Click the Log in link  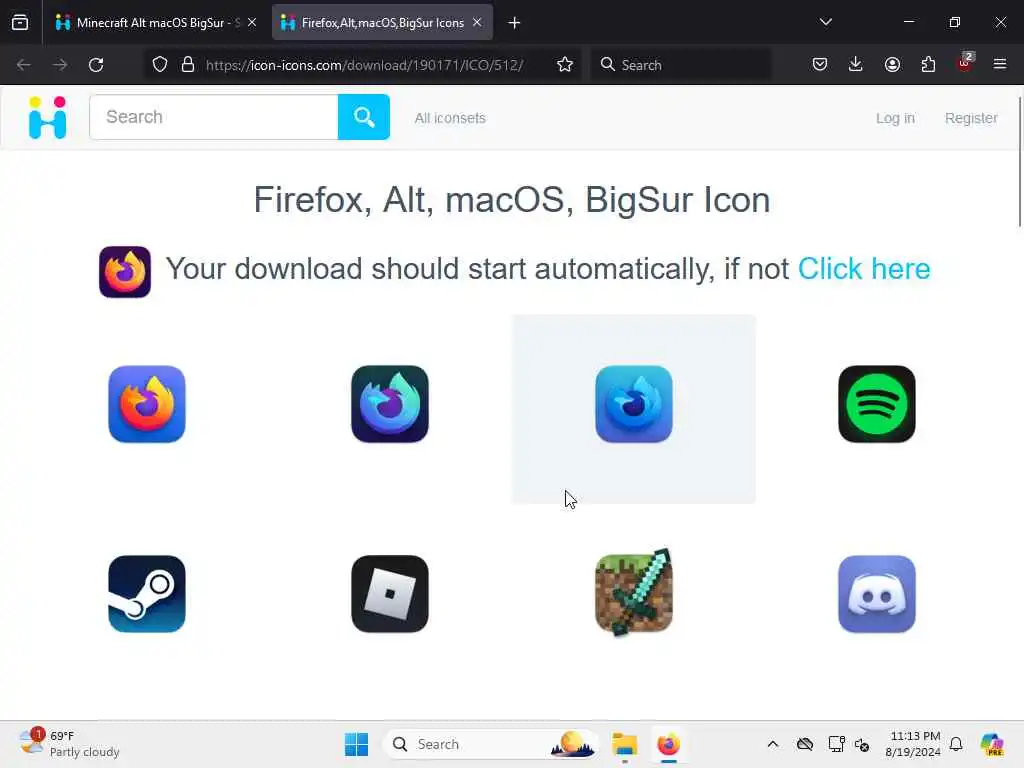click(x=895, y=118)
